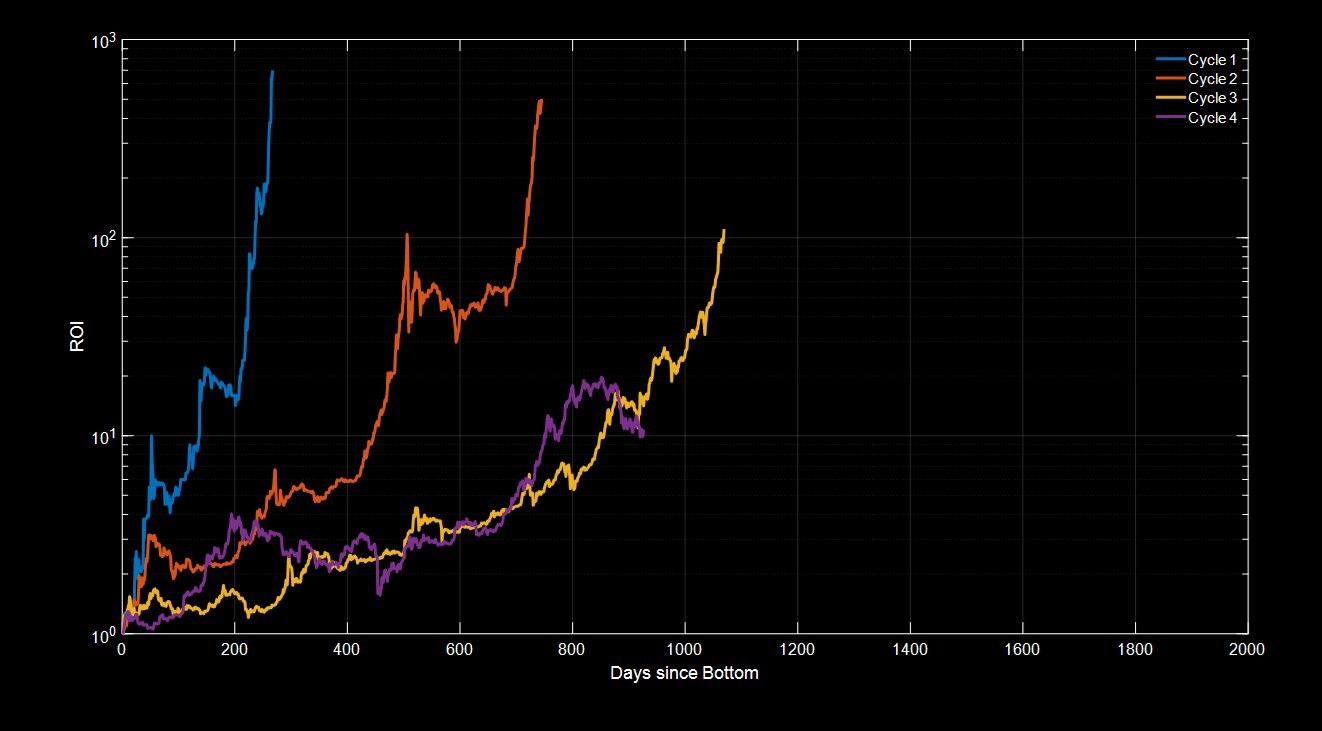Click the 'Days since Bottom' axis label

683,674
